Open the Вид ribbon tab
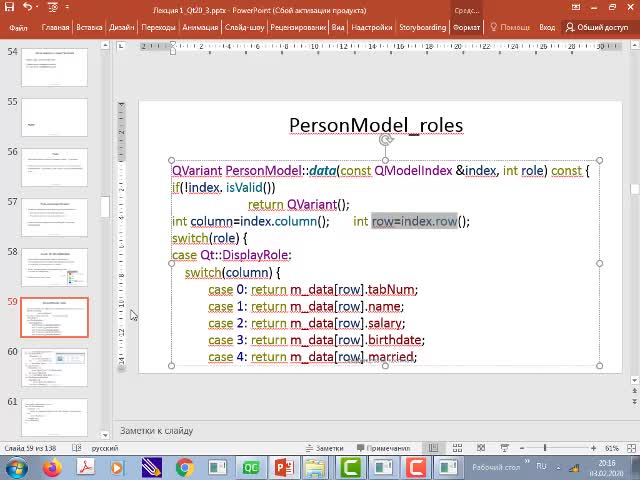Viewport: 640px width, 480px height. tap(338, 27)
